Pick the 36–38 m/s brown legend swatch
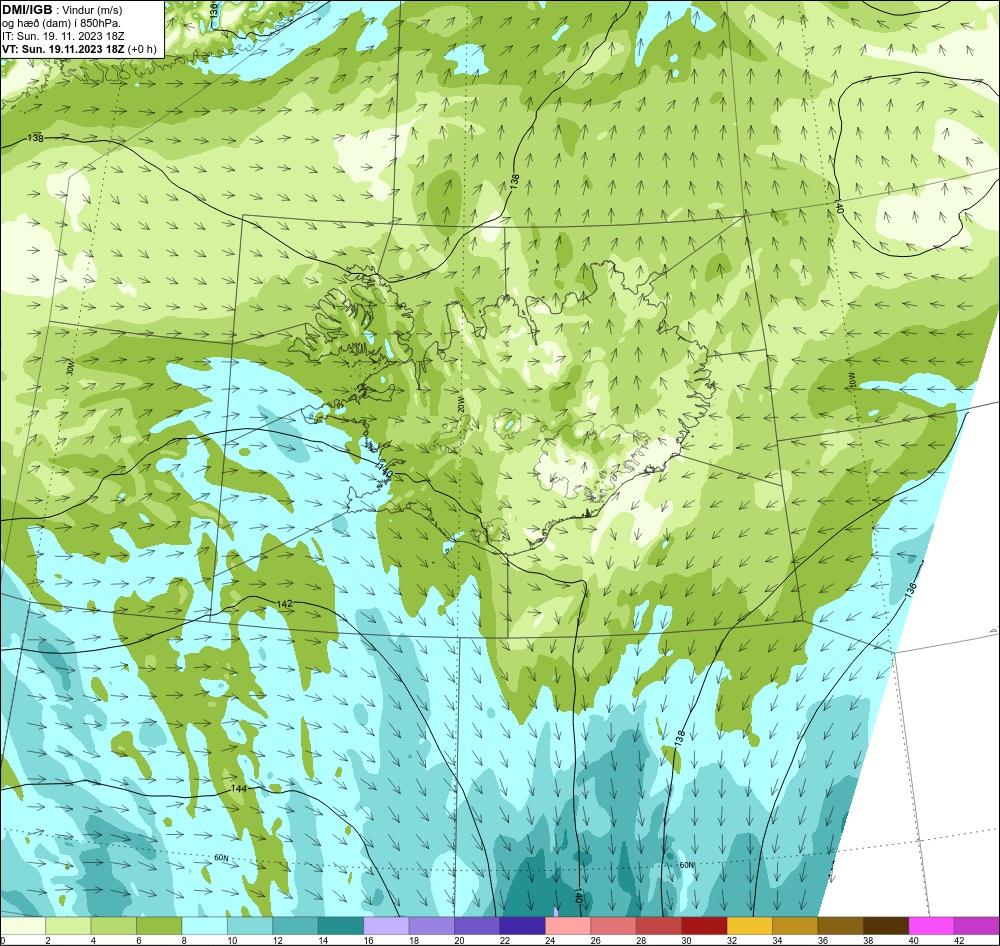The height and width of the screenshot is (946, 1000). [x=841, y=925]
